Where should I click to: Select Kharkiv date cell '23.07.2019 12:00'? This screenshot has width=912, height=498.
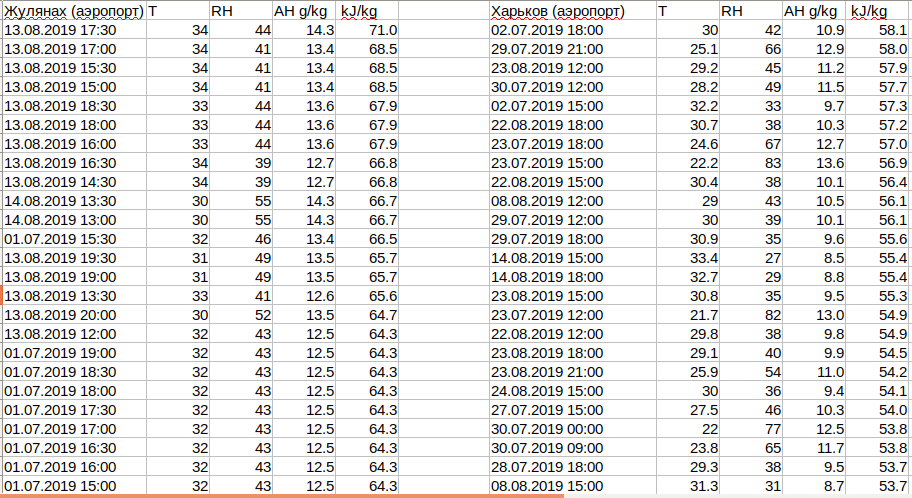[573, 315]
